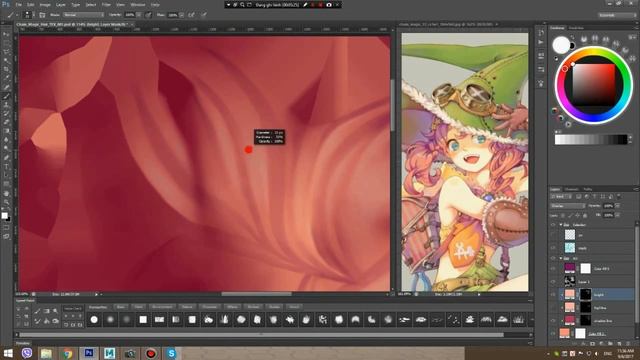Collapse the second layer group arrow

pyautogui.click(x=561, y=258)
